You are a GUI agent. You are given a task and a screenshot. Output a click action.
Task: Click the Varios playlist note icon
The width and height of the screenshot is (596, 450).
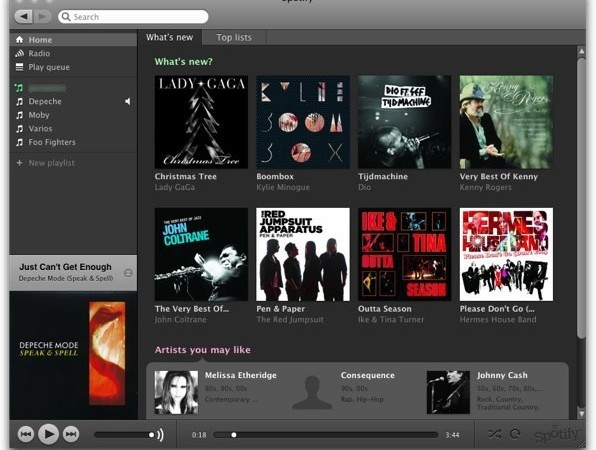(x=19, y=129)
